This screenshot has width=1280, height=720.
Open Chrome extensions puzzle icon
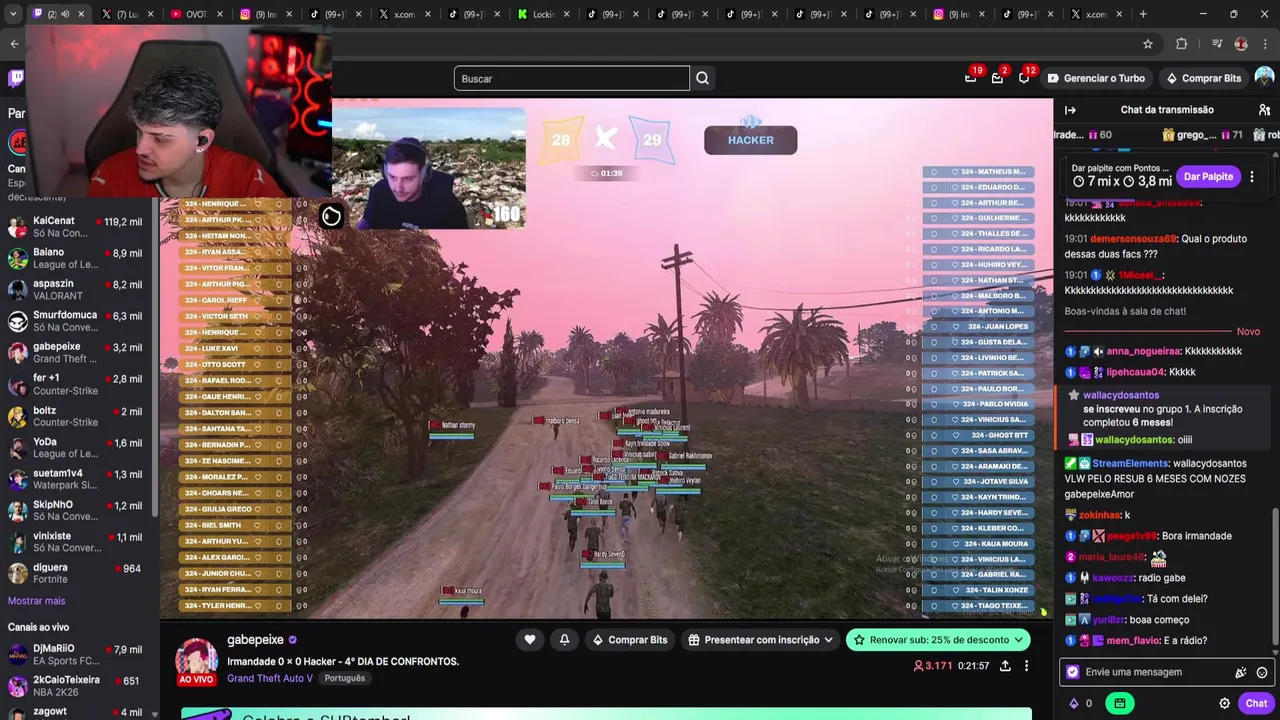click(1181, 44)
